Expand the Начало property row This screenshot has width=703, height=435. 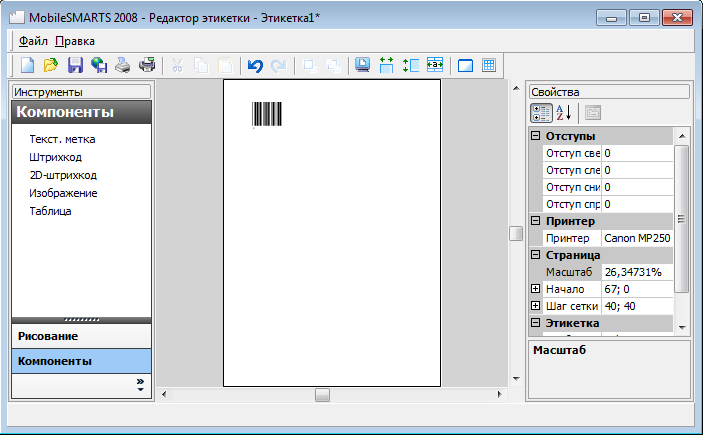pos(536,289)
